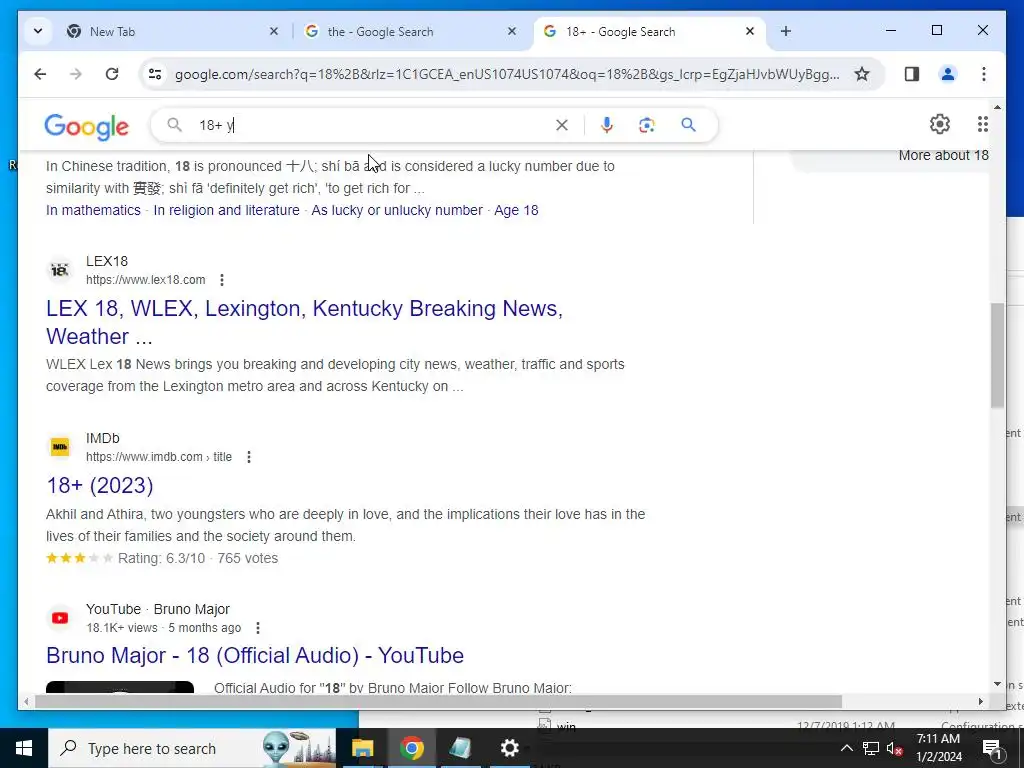Open File Explorer from taskbar
The image size is (1024, 768).
pyautogui.click(x=362, y=748)
